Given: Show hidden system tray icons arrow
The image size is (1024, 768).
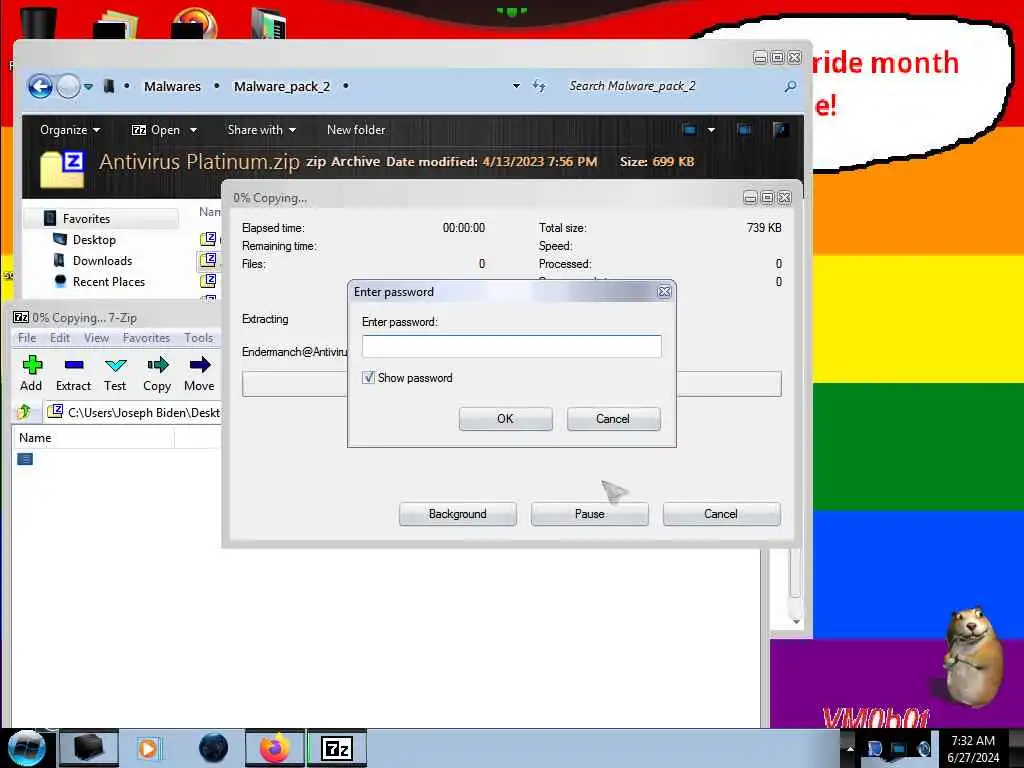Looking at the screenshot, I should [x=850, y=749].
